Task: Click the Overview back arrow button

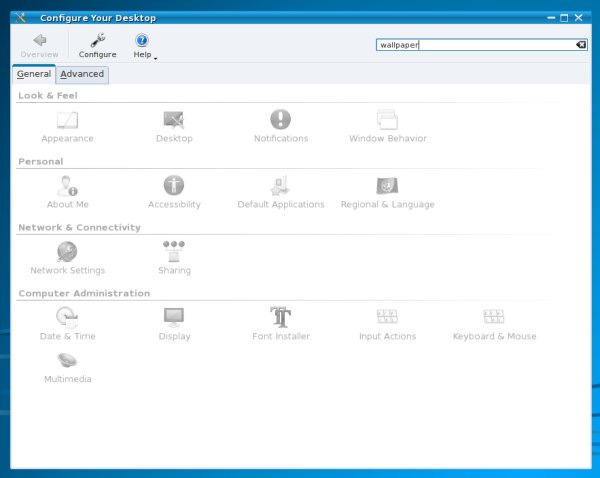Action: point(39,46)
